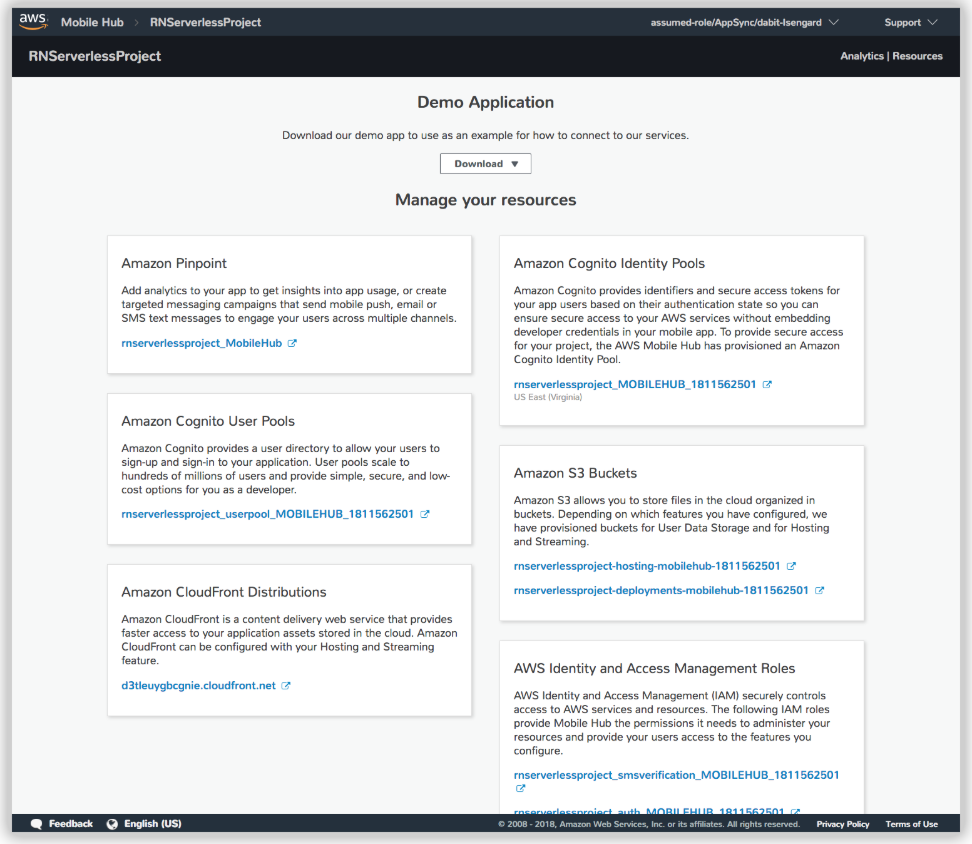Image resolution: width=972 pixels, height=844 pixels.
Task: Select English (US) language option
Action: (152, 824)
